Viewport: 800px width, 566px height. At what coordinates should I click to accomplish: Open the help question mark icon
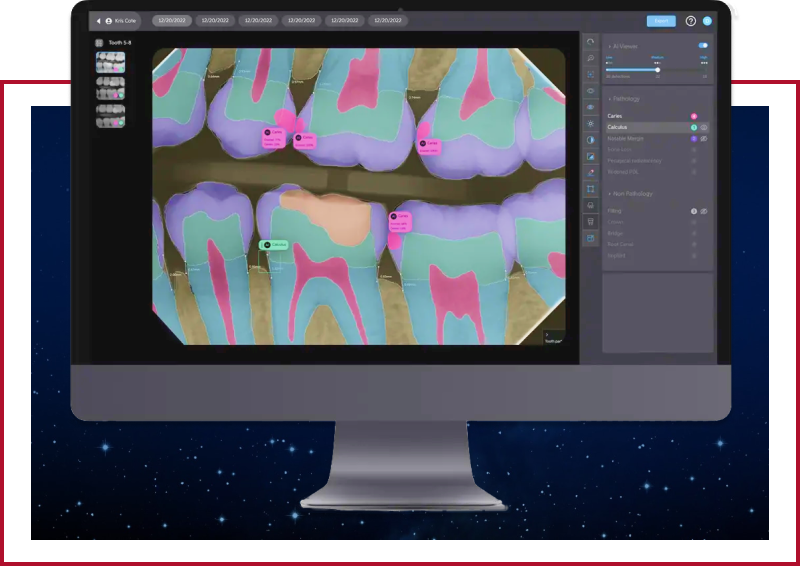[x=690, y=21]
